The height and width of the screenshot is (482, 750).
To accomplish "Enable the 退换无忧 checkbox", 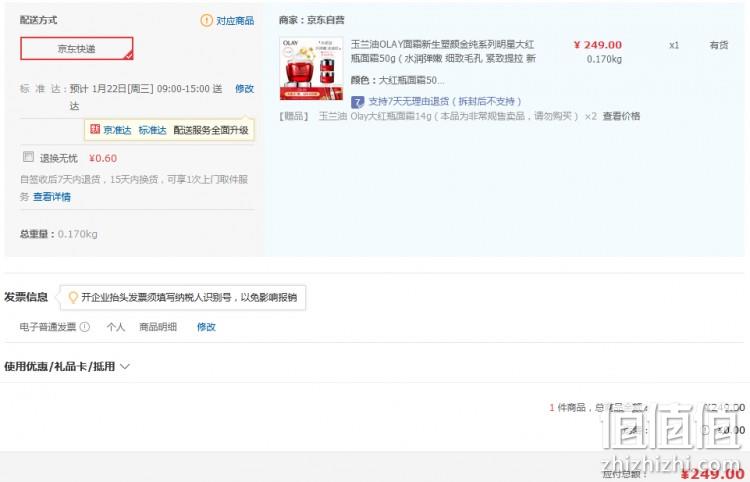I will (x=28, y=157).
